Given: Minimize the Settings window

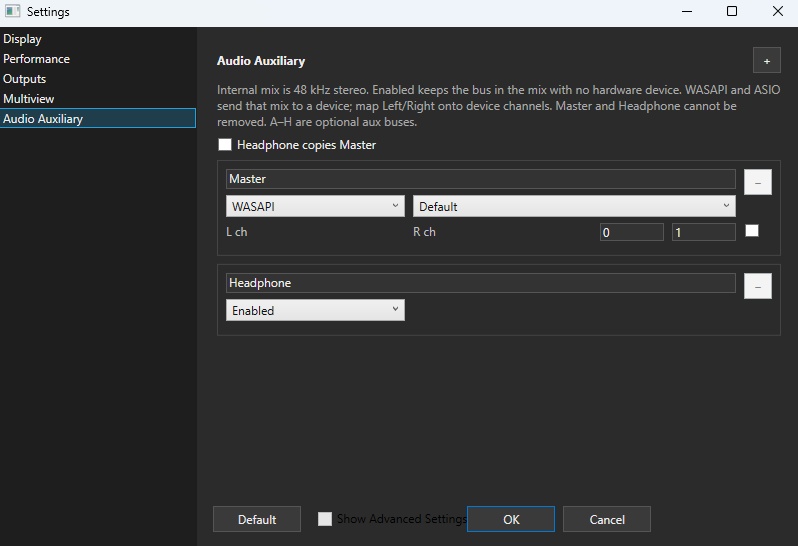Looking at the screenshot, I should click(687, 11).
